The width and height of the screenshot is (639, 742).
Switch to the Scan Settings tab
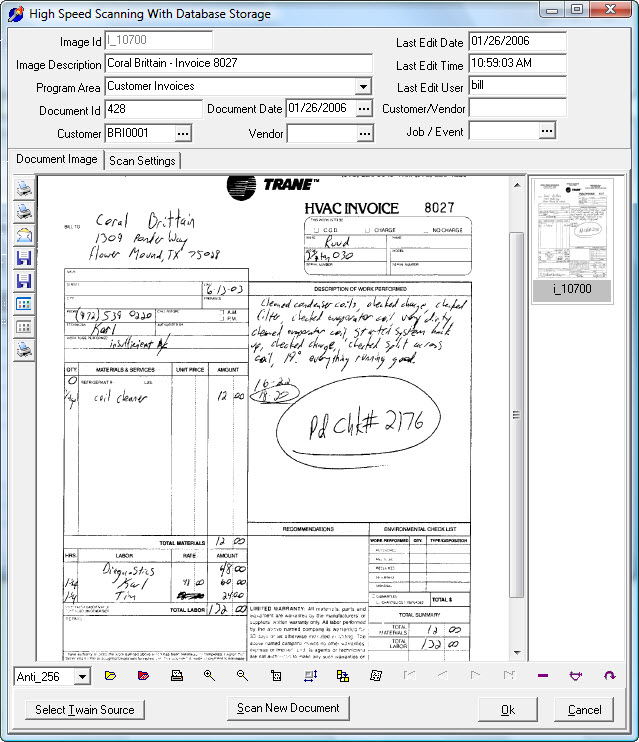(142, 161)
